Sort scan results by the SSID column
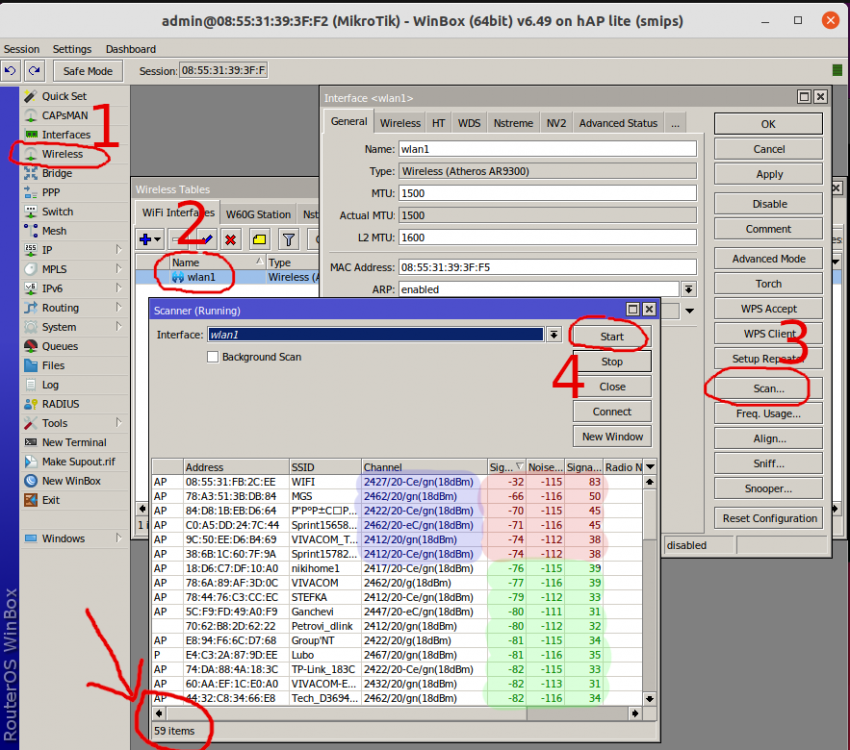 tap(324, 467)
